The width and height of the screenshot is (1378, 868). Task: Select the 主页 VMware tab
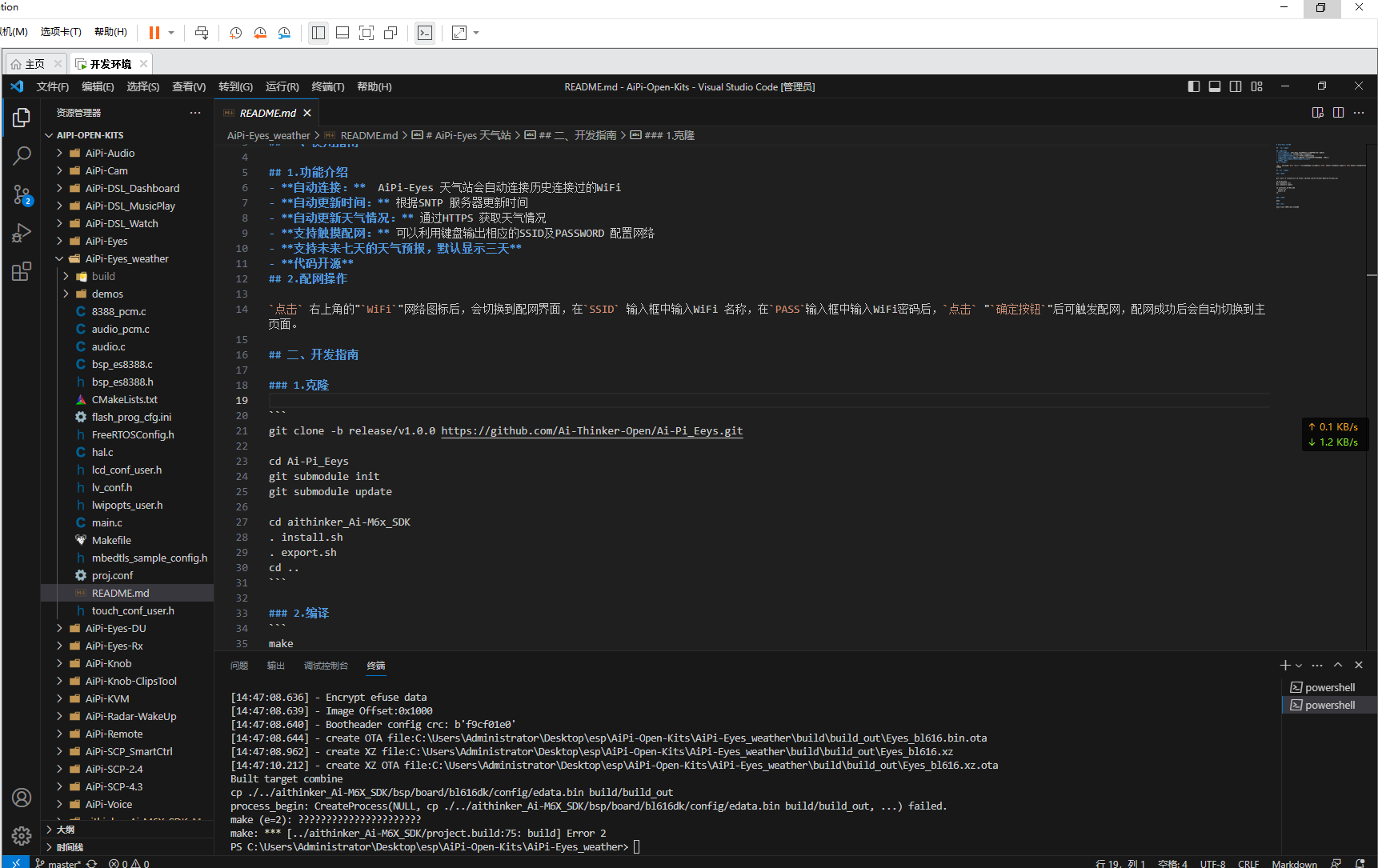point(35,64)
